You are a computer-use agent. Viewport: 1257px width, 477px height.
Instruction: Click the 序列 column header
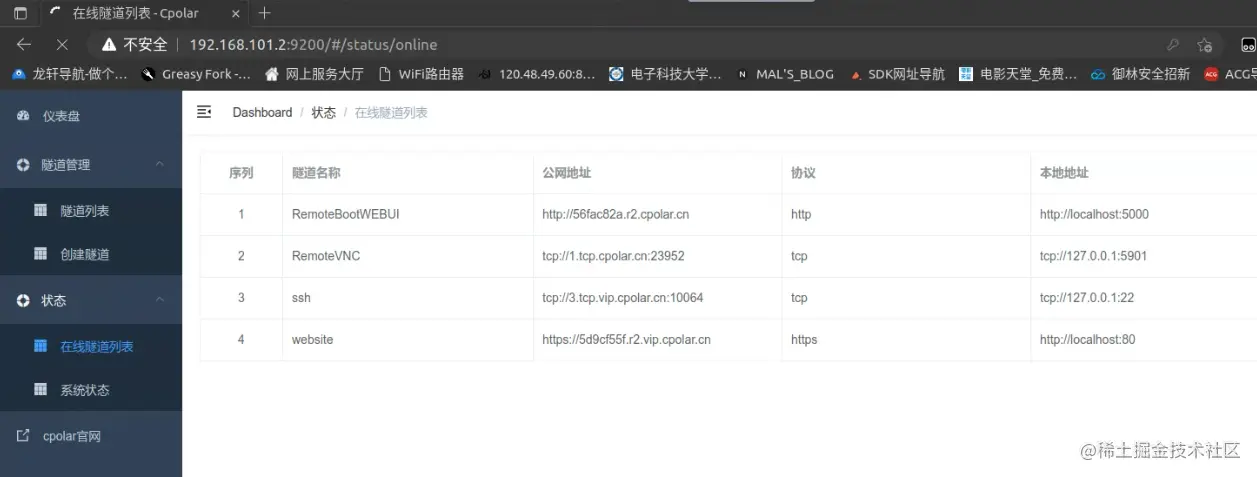point(241,173)
